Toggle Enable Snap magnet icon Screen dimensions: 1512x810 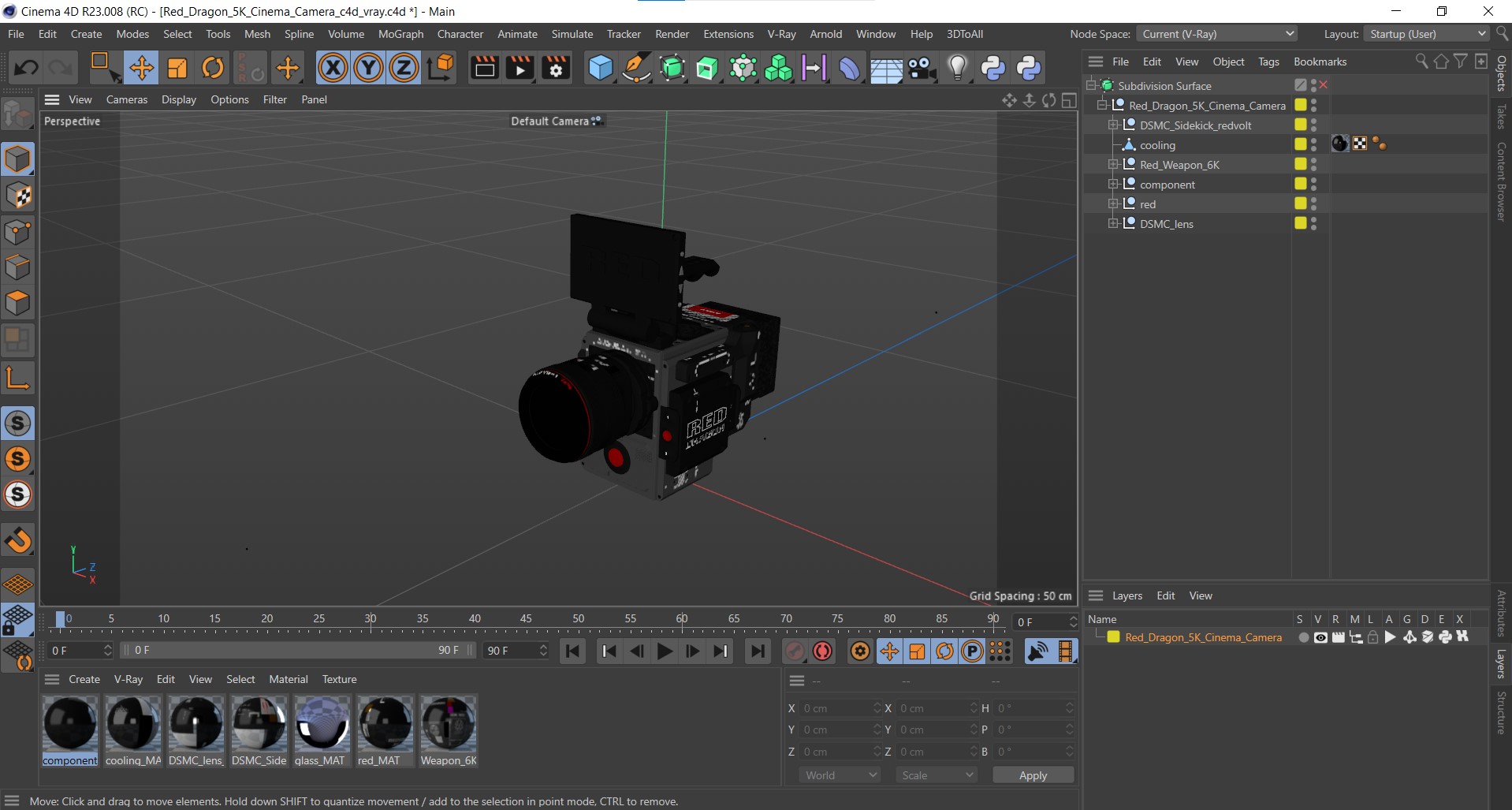[x=17, y=540]
